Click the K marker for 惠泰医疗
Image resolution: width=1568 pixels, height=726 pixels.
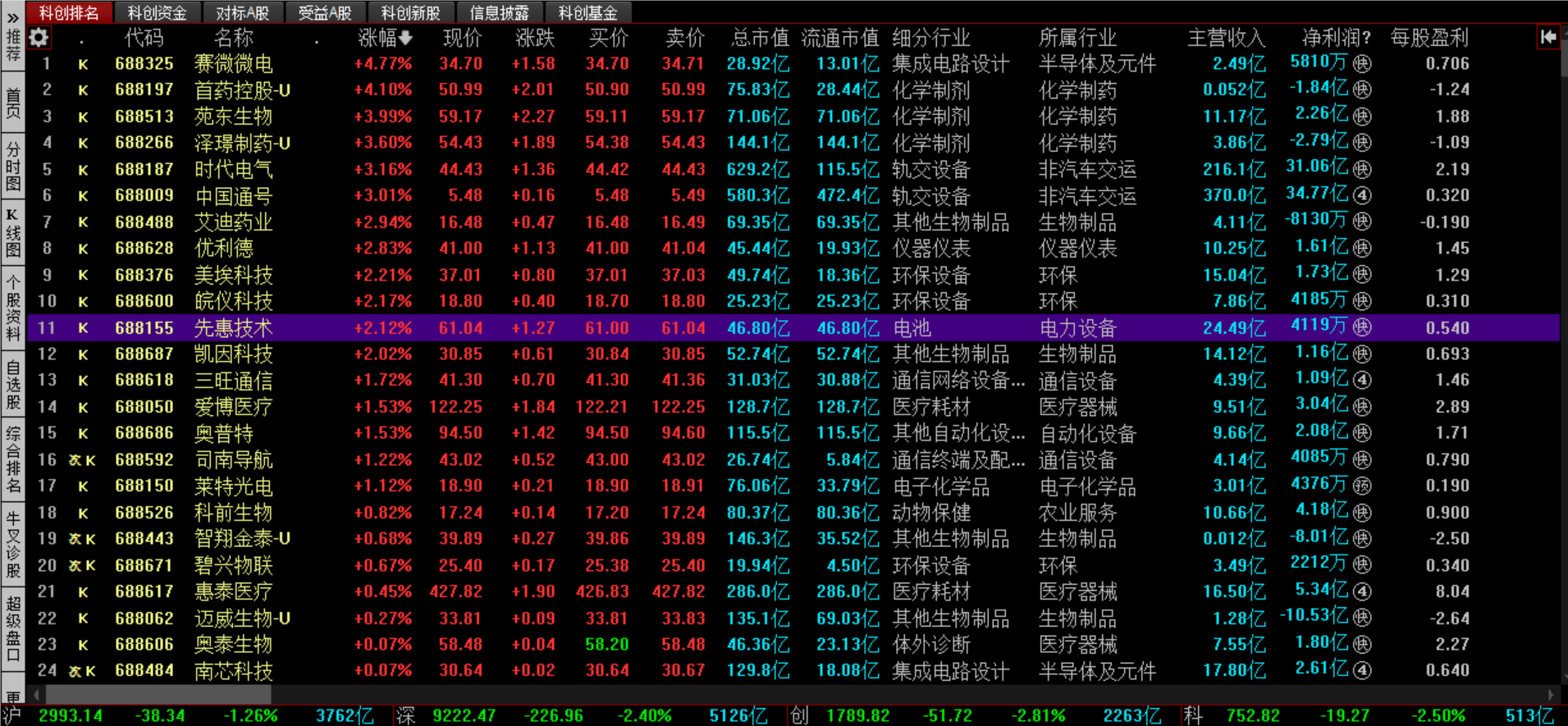click(x=83, y=592)
